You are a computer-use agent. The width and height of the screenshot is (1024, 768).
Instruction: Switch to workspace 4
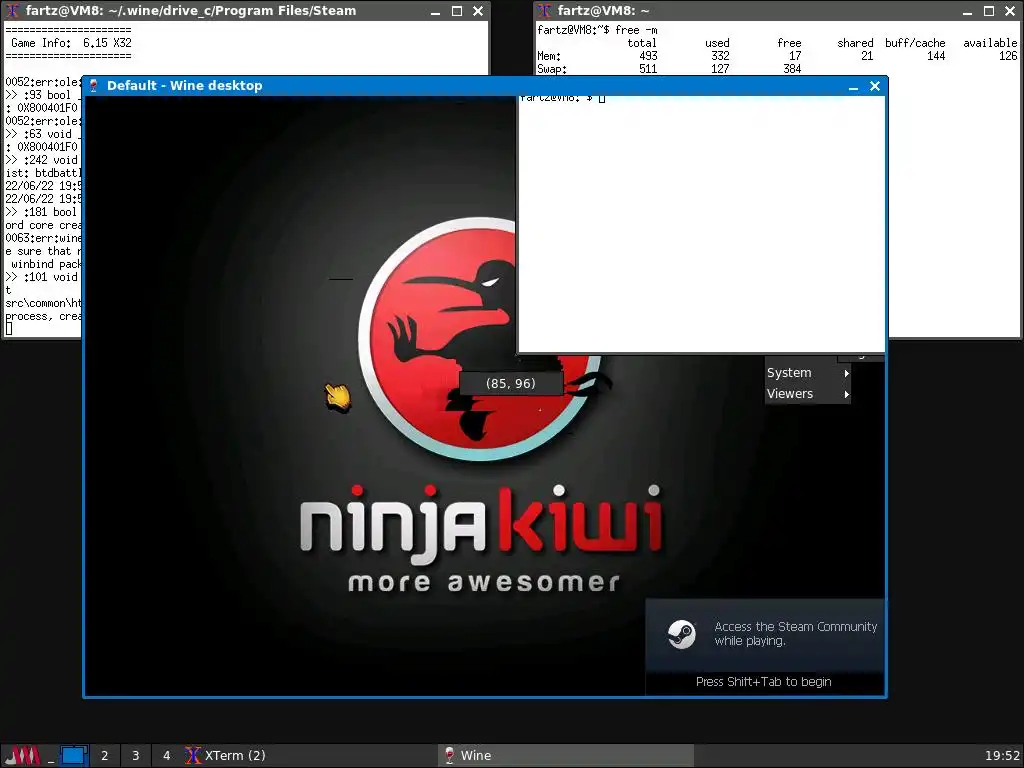point(167,756)
